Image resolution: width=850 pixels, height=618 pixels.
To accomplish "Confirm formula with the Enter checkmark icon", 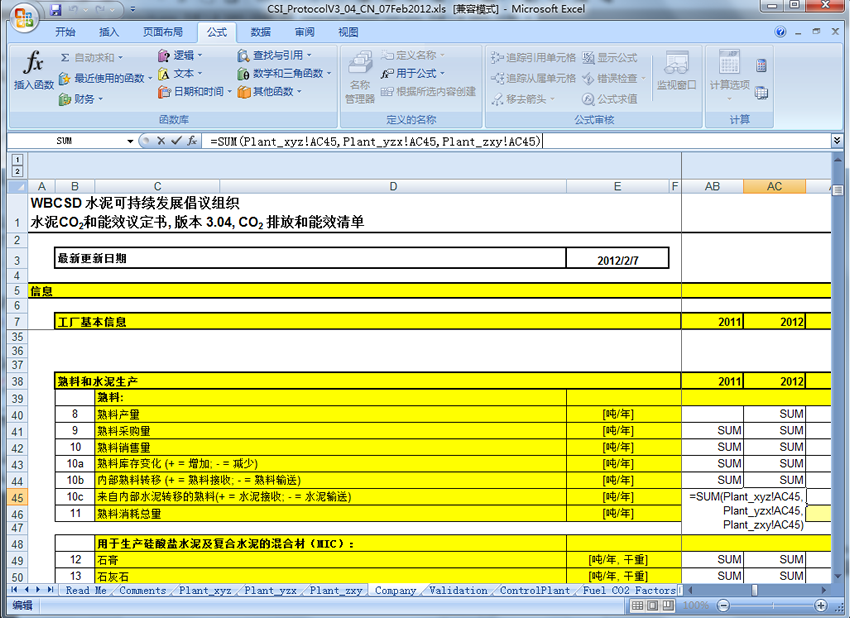I will click(x=175, y=141).
